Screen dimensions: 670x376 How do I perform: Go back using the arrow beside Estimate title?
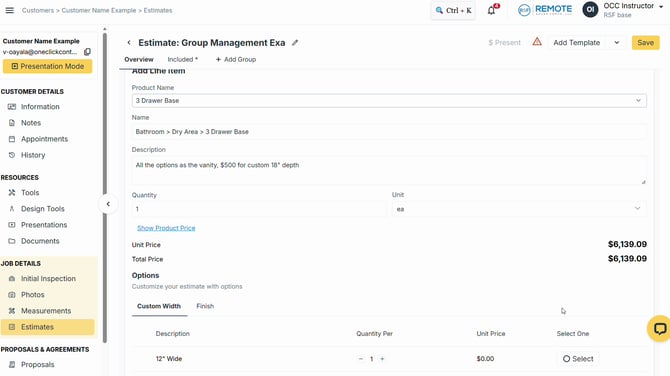coord(129,43)
